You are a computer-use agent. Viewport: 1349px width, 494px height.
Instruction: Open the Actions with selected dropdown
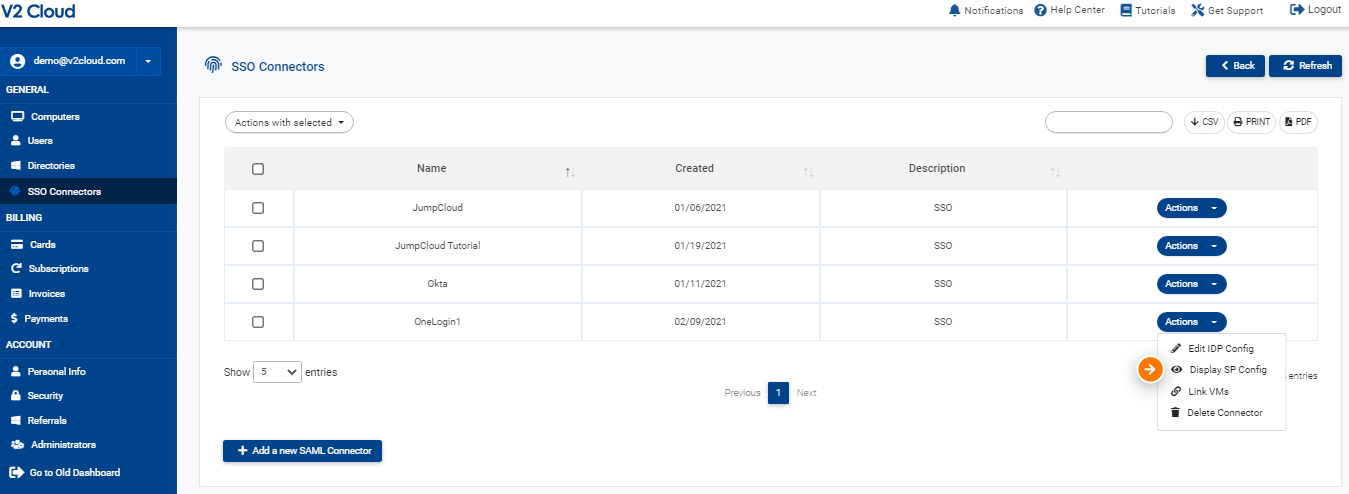(x=289, y=122)
